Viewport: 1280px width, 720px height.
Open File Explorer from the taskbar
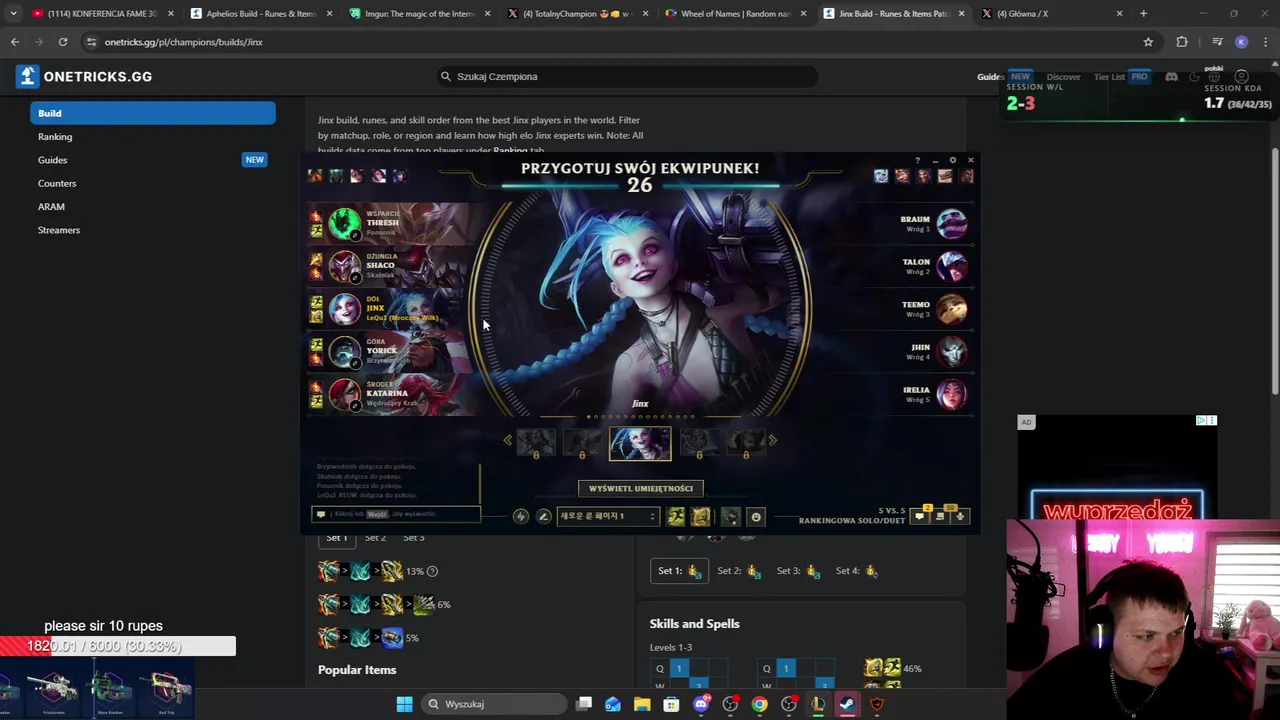point(642,704)
